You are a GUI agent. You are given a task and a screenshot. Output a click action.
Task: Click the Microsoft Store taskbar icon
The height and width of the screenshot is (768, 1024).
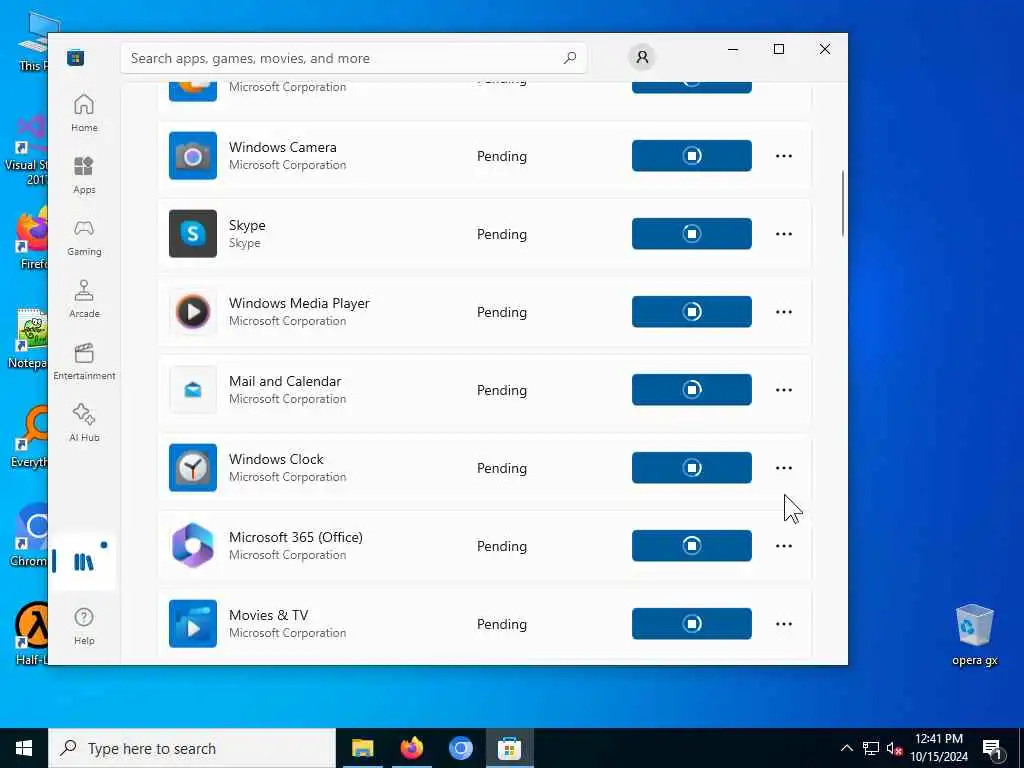coord(509,748)
